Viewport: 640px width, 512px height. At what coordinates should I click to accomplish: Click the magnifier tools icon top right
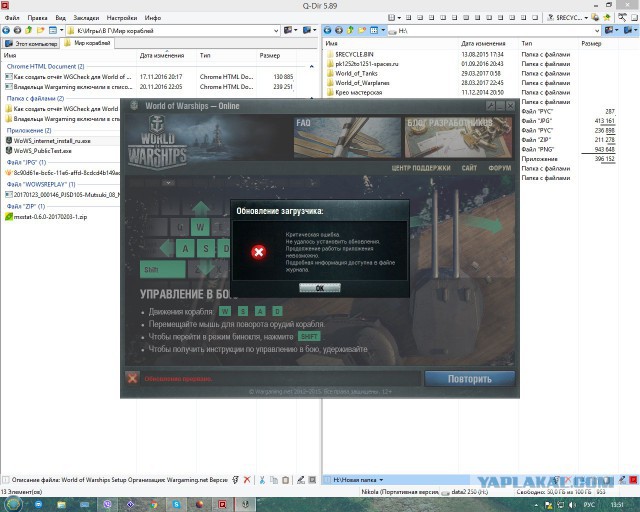pyautogui.click(x=622, y=17)
